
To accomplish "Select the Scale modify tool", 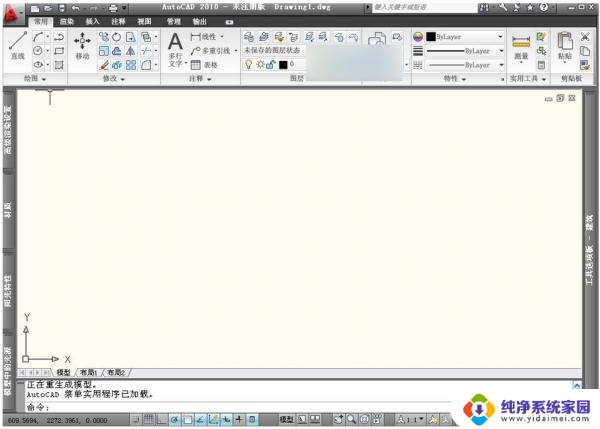I will [x=104, y=51].
